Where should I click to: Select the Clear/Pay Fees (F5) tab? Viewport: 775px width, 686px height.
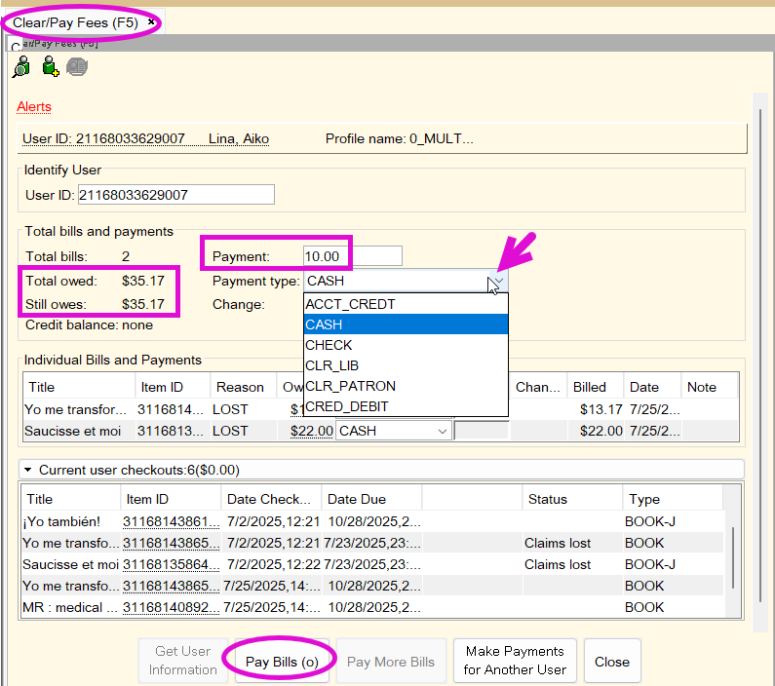[x=75, y=22]
